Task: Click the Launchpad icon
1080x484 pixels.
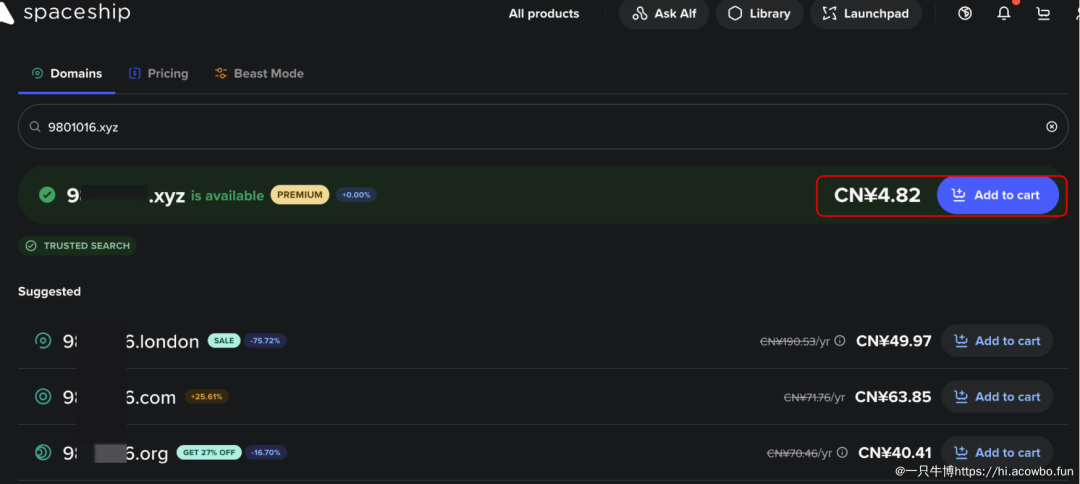Action: (x=829, y=14)
